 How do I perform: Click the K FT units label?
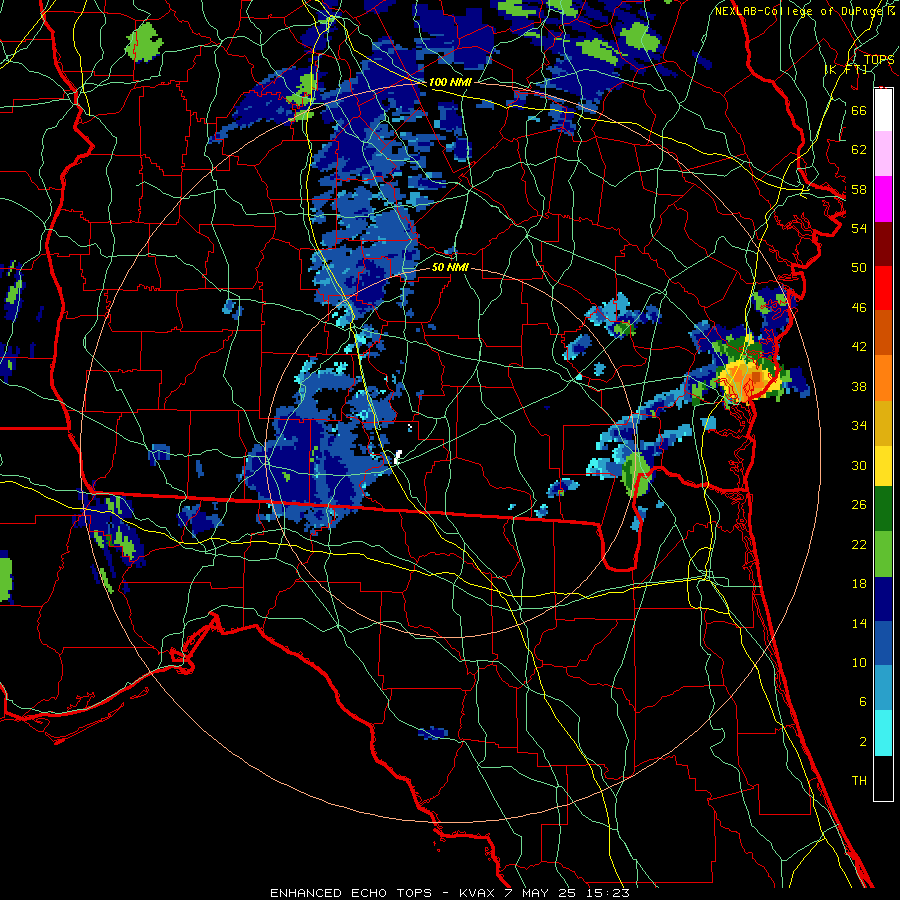pyautogui.click(x=846, y=69)
